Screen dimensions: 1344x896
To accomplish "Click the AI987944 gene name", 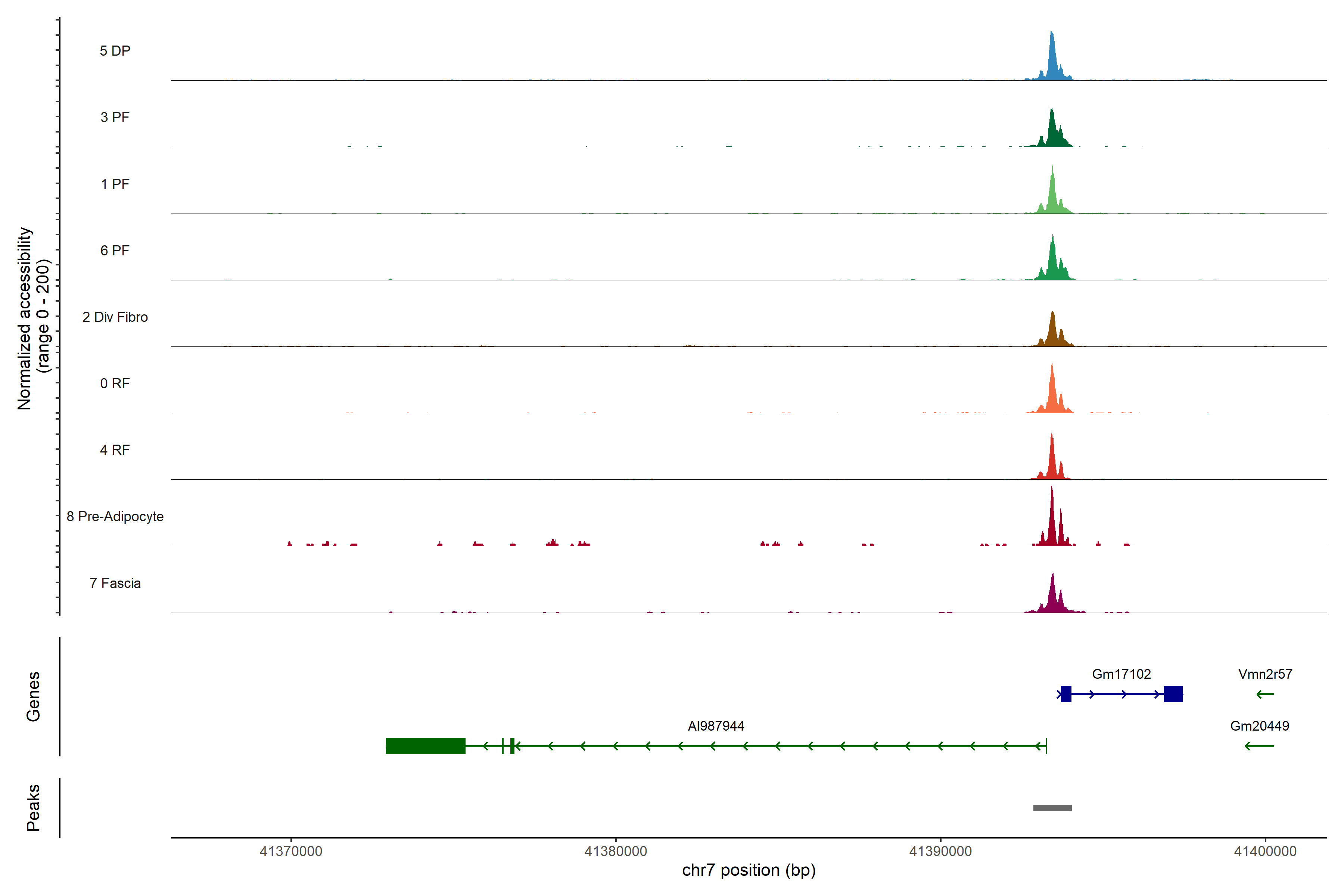I will point(716,726).
